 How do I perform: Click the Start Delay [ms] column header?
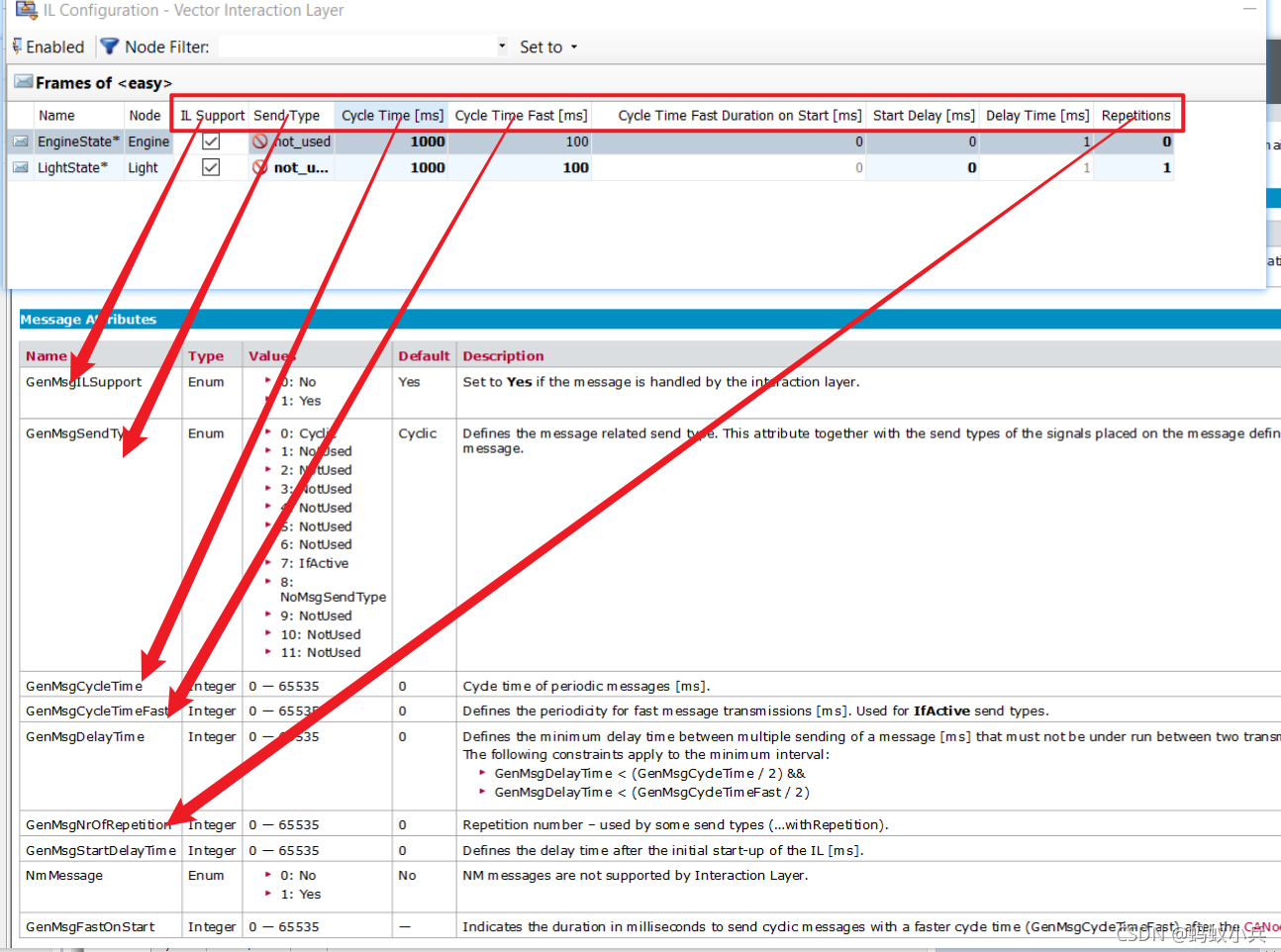[923, 115]
